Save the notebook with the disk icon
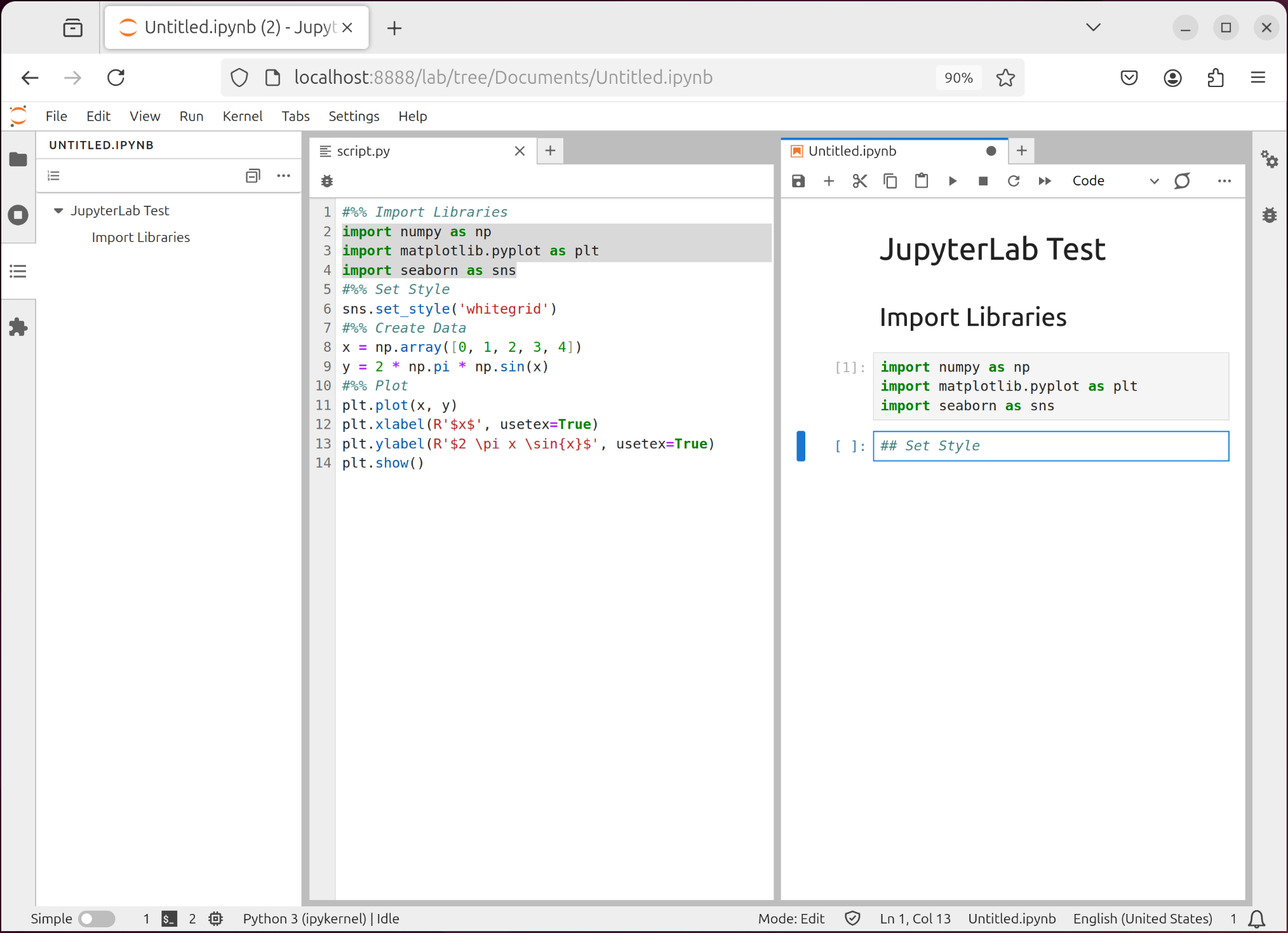 click(798, 181)
